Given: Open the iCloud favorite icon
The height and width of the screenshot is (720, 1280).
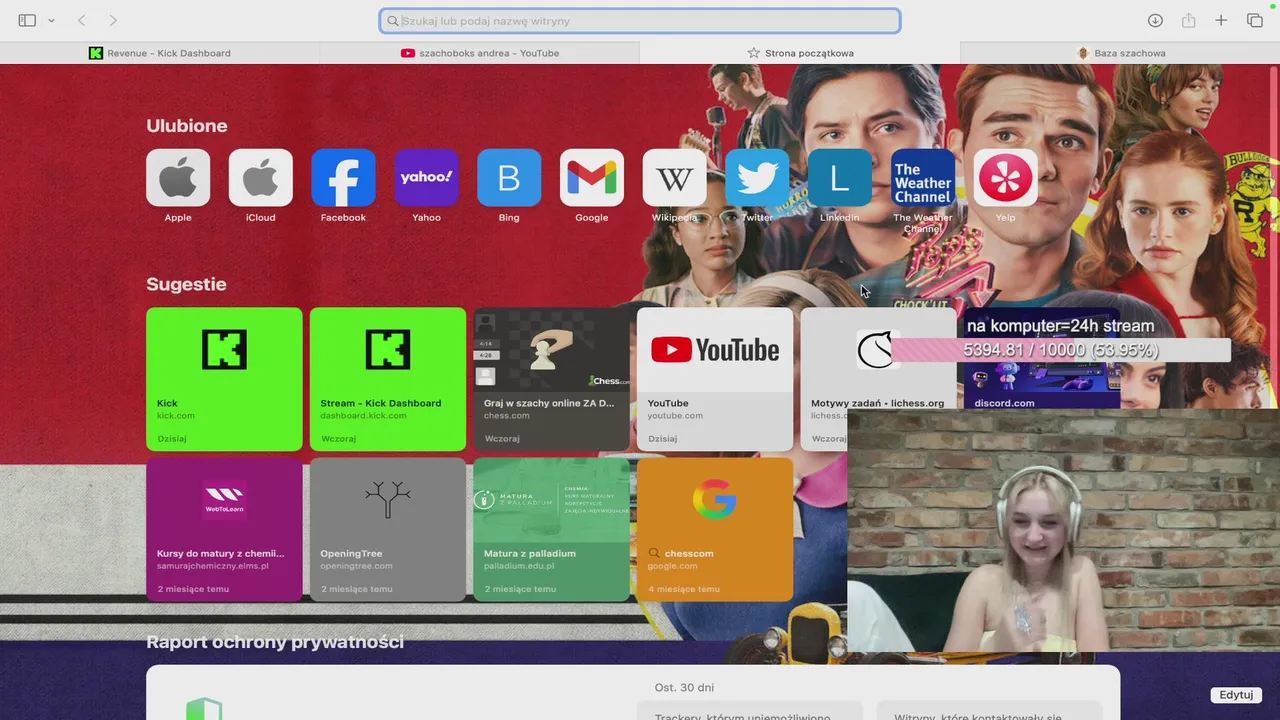Looking at the screenshot, I should click(x=261, y=178).
